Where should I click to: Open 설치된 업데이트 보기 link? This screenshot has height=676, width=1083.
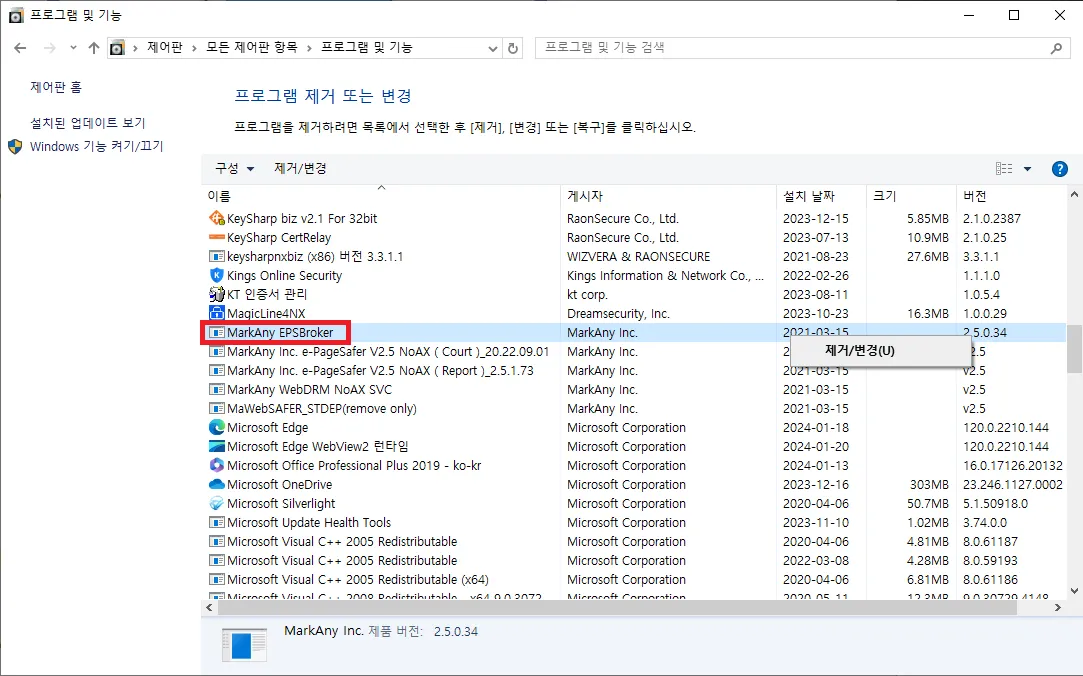tap(88, 123)
